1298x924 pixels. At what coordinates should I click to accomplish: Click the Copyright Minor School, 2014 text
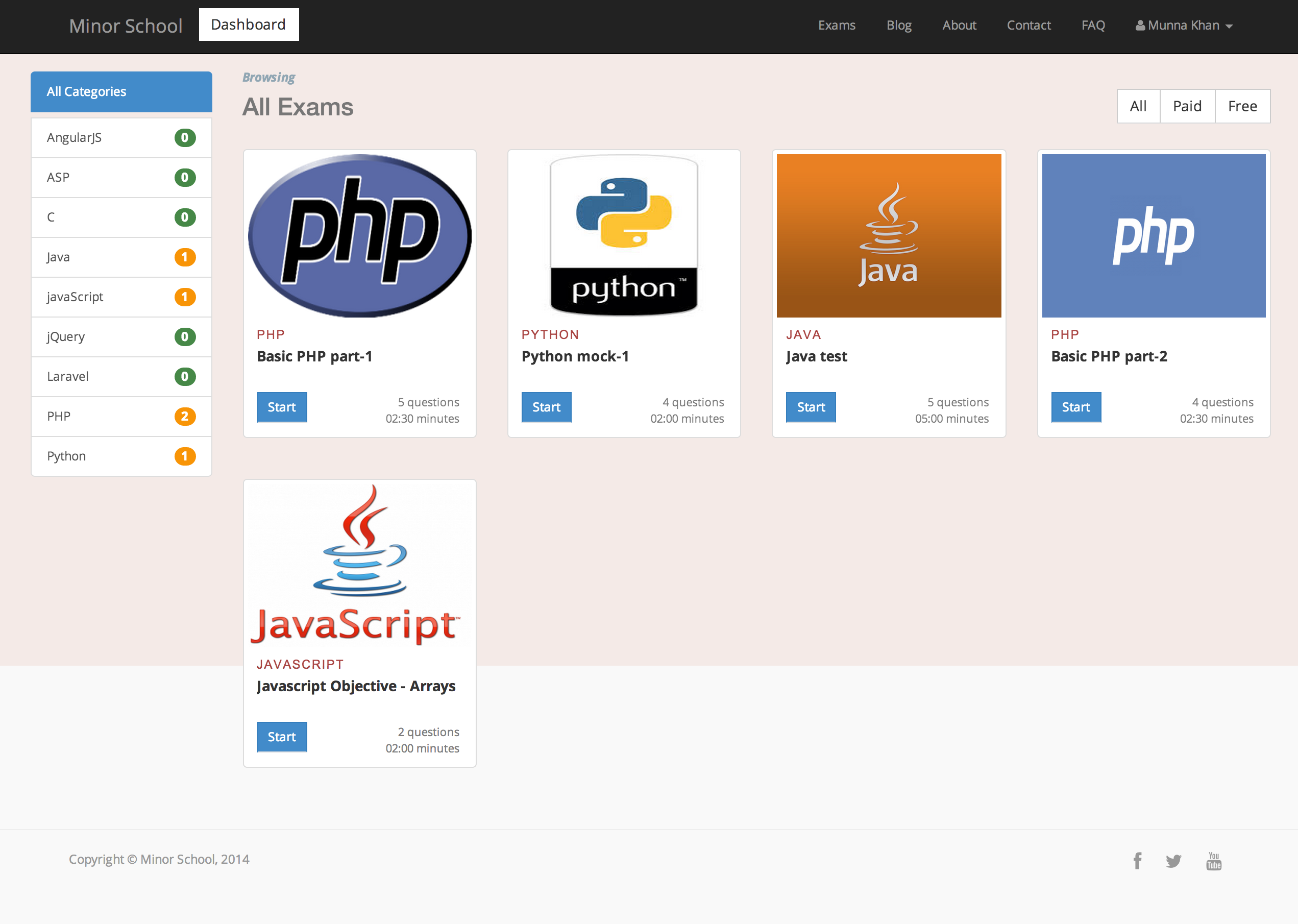tap(159, 860)
